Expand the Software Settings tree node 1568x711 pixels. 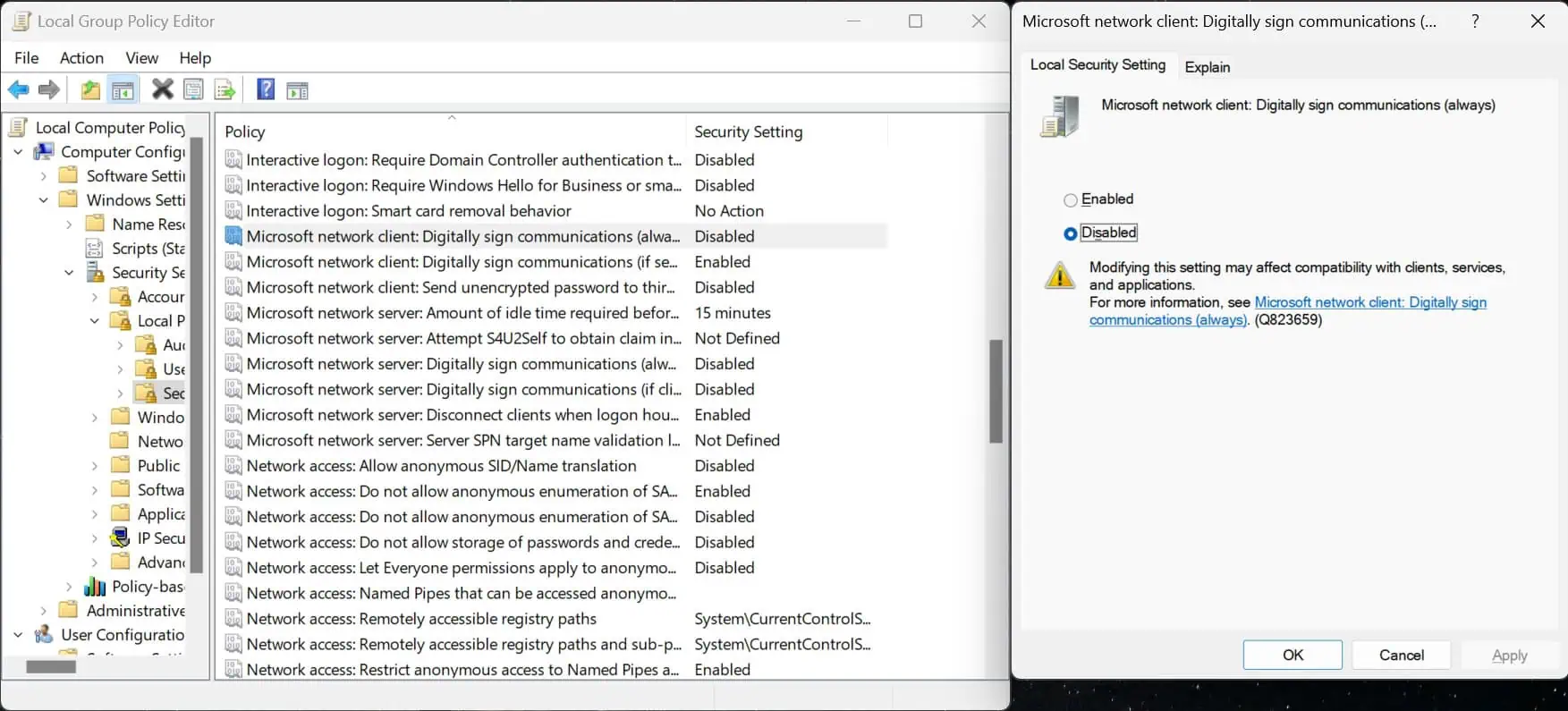coord(43,176)
